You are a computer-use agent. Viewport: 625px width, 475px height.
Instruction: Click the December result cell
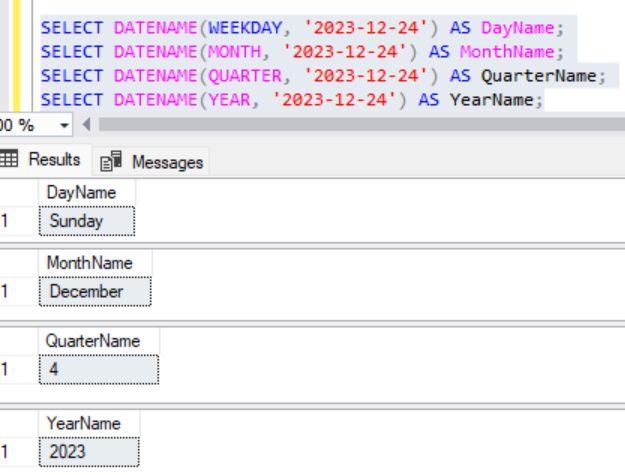(95, 292)
